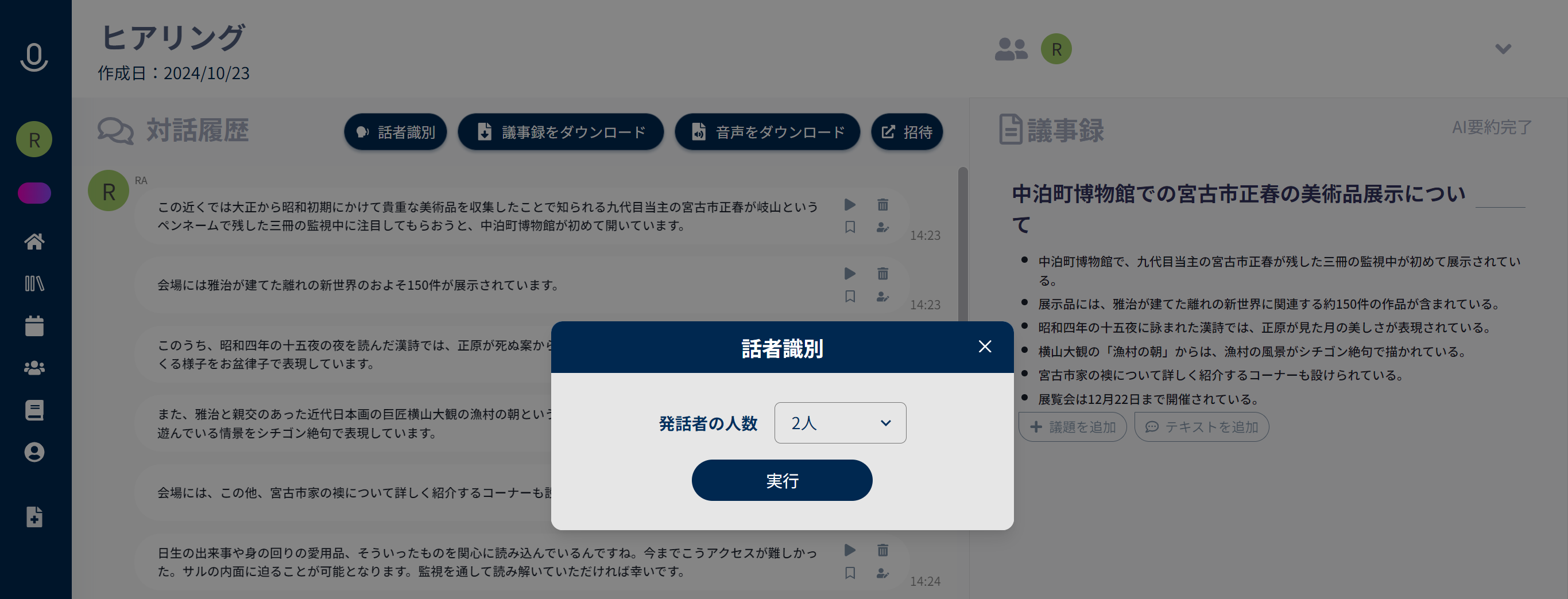
Task: Open the group members icon in the sidebar
Action: point(34,368)
